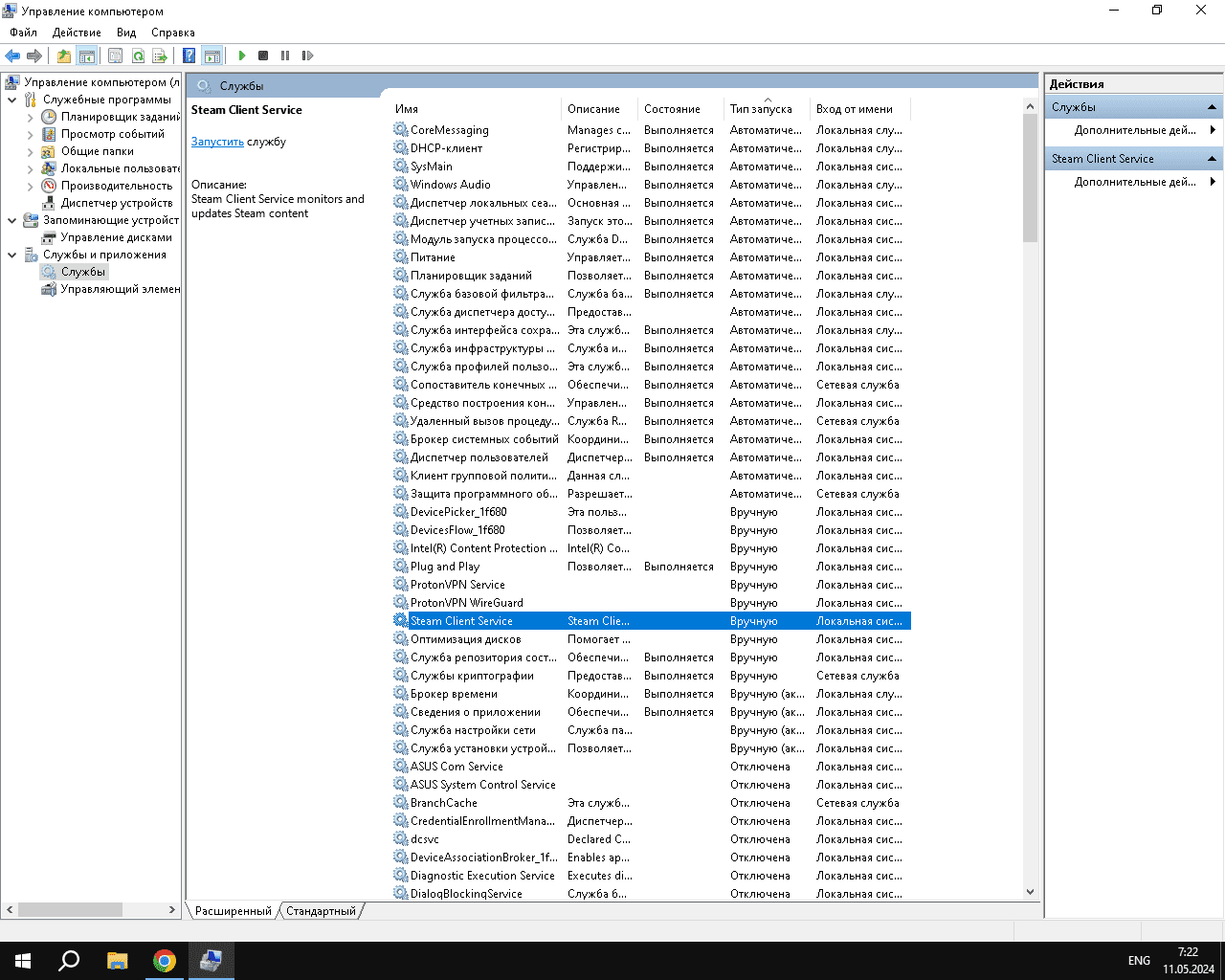The image size is (1225, 980).
Task: Toggle the Show/Hide Console Tree toolbar button
Action: pyautogui.click(x=87, y=56)
